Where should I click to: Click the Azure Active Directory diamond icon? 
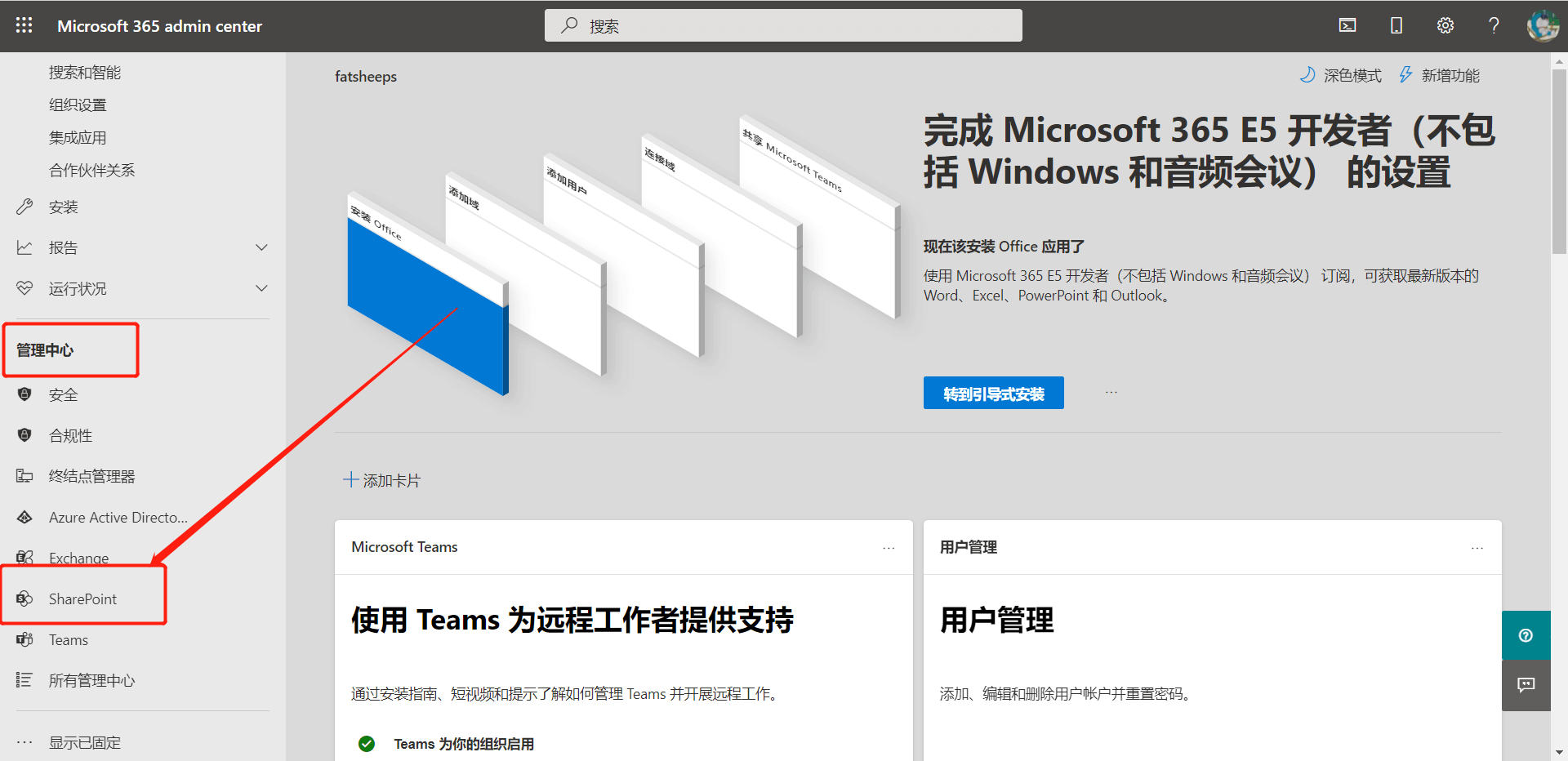24,517
